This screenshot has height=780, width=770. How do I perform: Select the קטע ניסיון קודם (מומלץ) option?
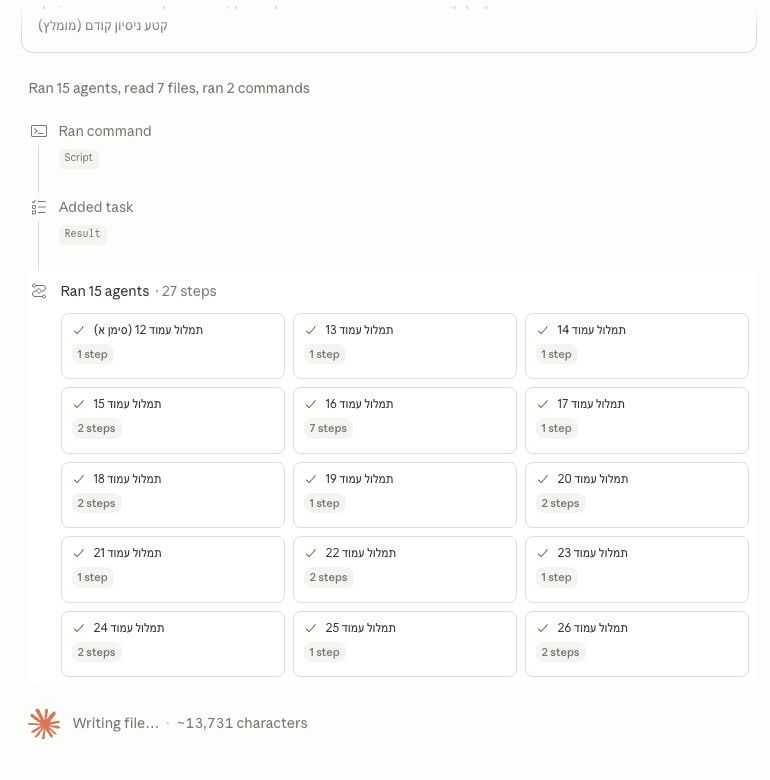click(x=103, y=25)
